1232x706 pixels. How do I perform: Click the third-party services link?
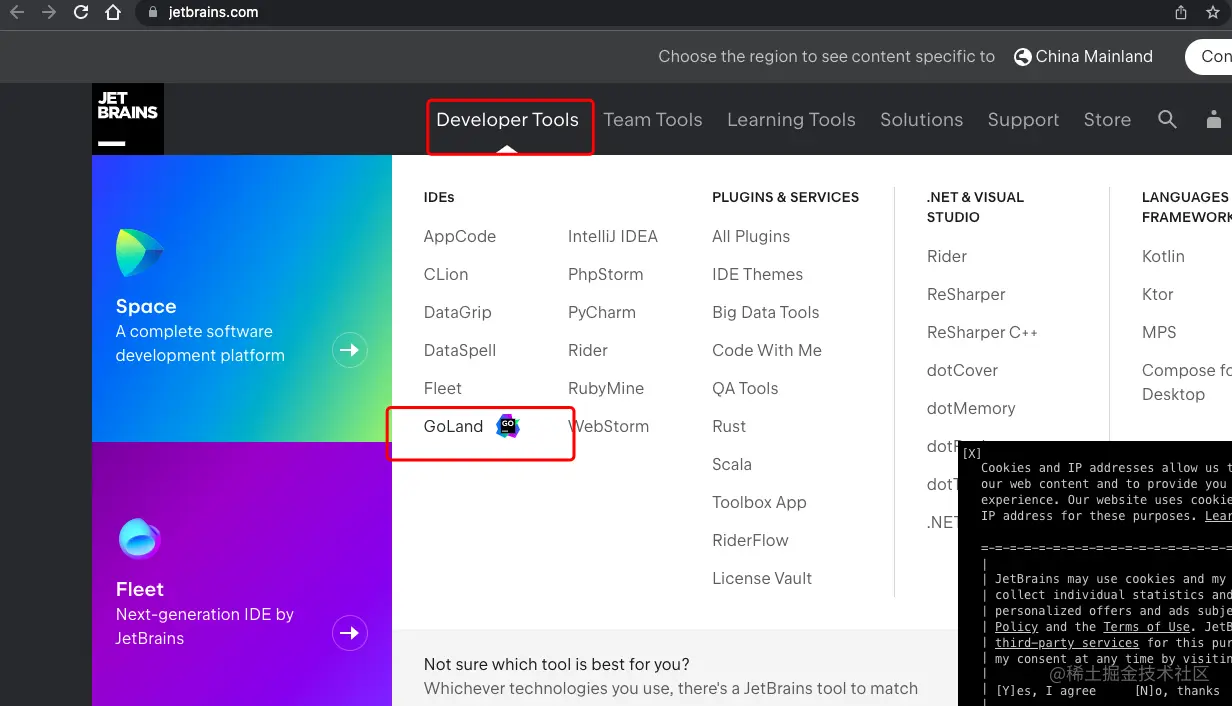point(1067,642)
